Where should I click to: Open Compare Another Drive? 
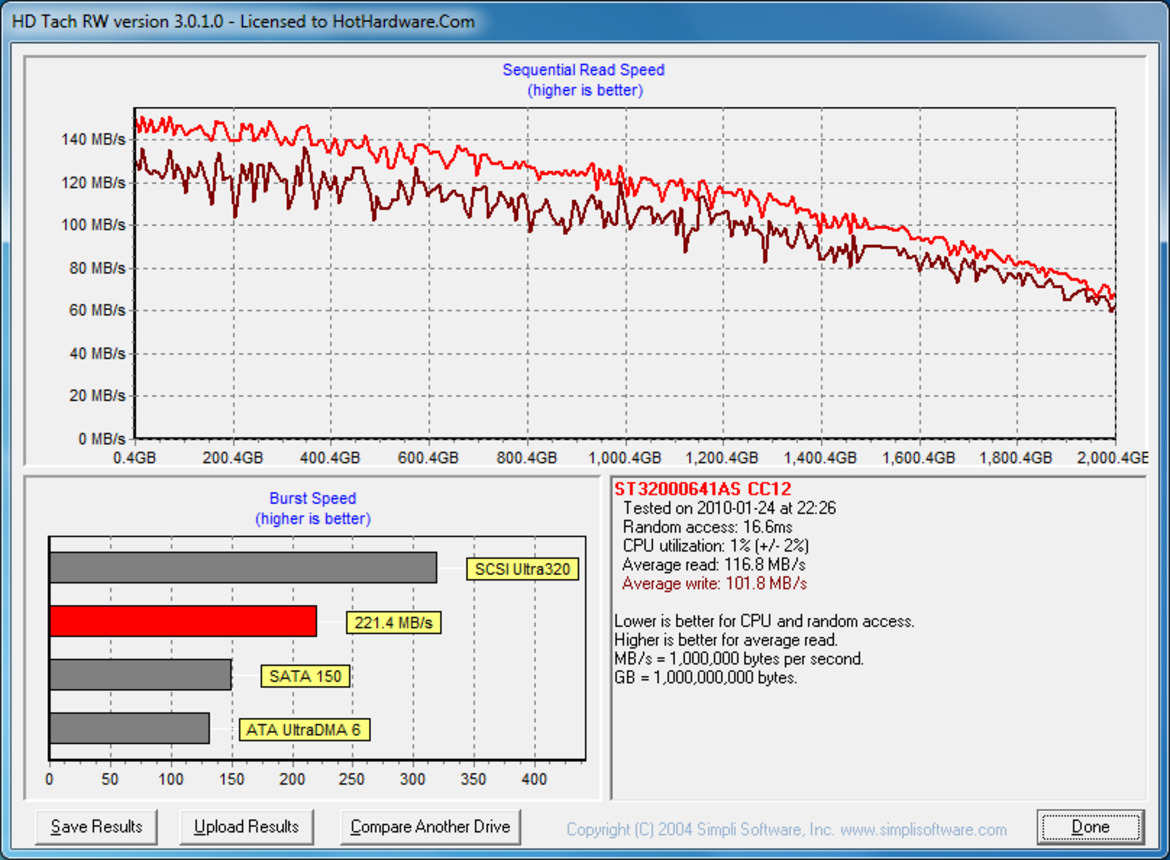pos(430,826)
